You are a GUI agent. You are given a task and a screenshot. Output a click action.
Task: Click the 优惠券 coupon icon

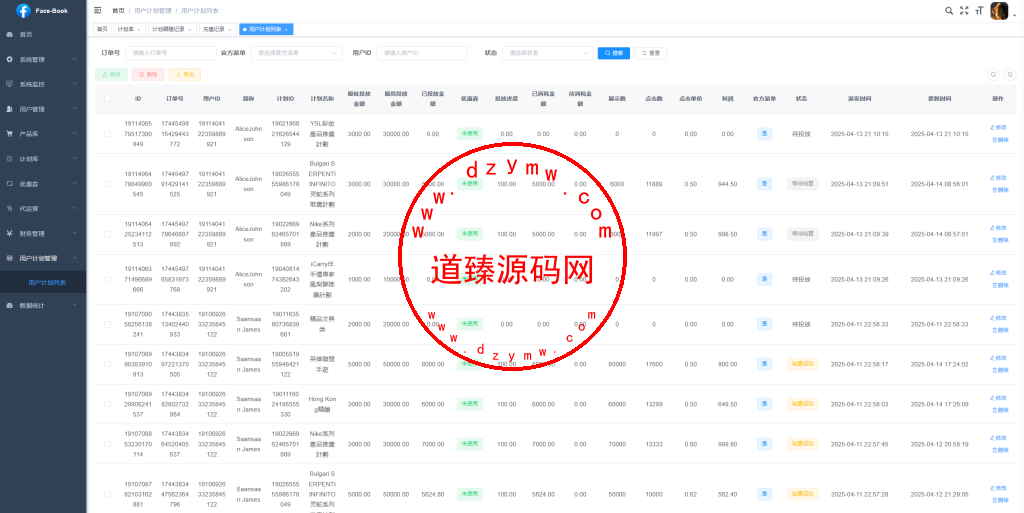[9, 184]
